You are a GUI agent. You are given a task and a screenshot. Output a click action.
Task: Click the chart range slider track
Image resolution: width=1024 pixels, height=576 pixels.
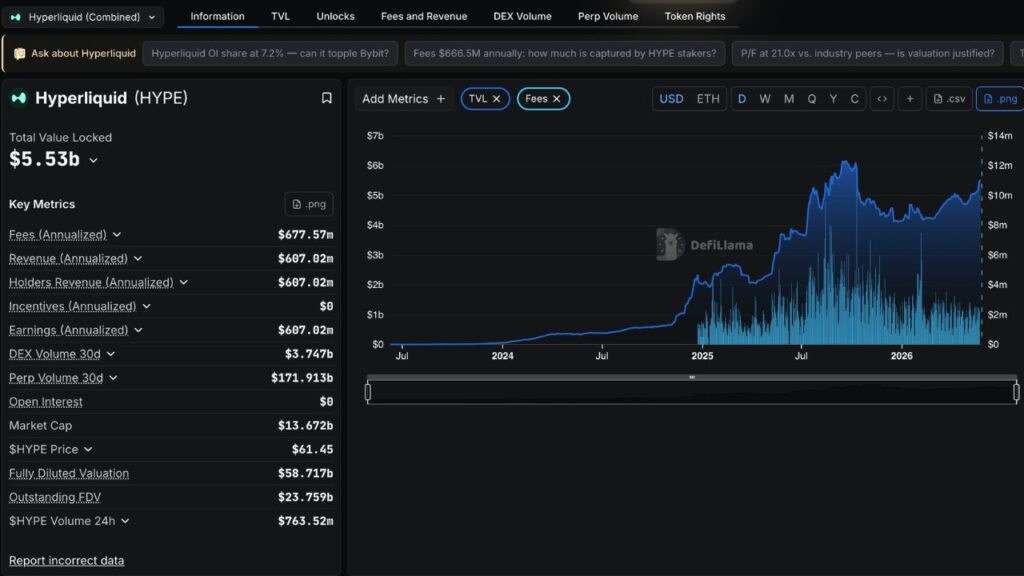tap(692, 392)
